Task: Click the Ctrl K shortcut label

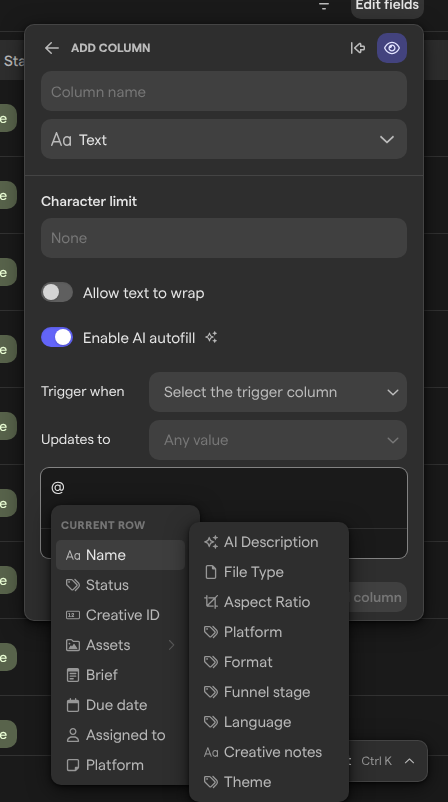Action: tap(376, 761)
